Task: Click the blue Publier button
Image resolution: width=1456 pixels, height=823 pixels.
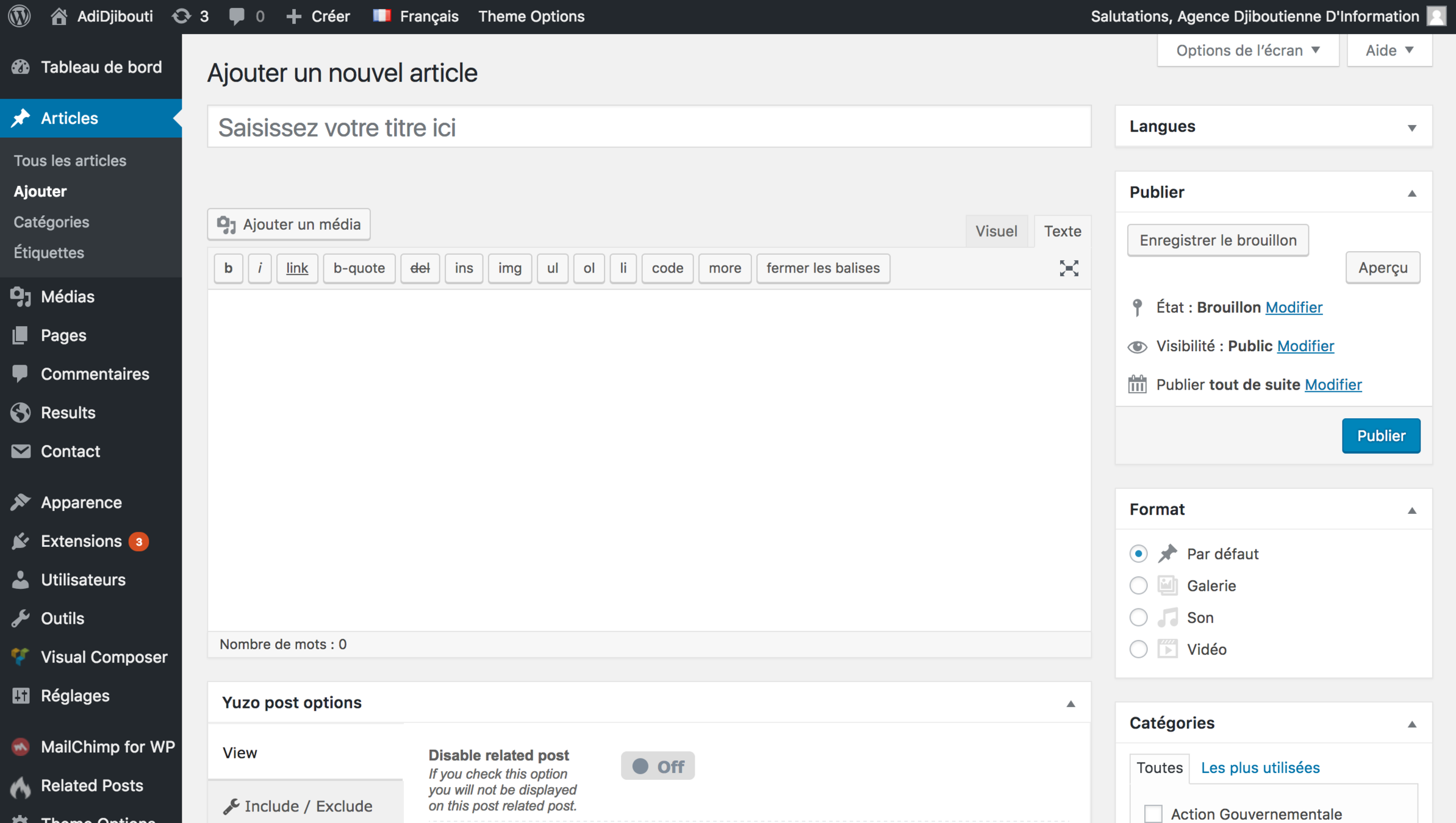Action: tap(1381, 436)
